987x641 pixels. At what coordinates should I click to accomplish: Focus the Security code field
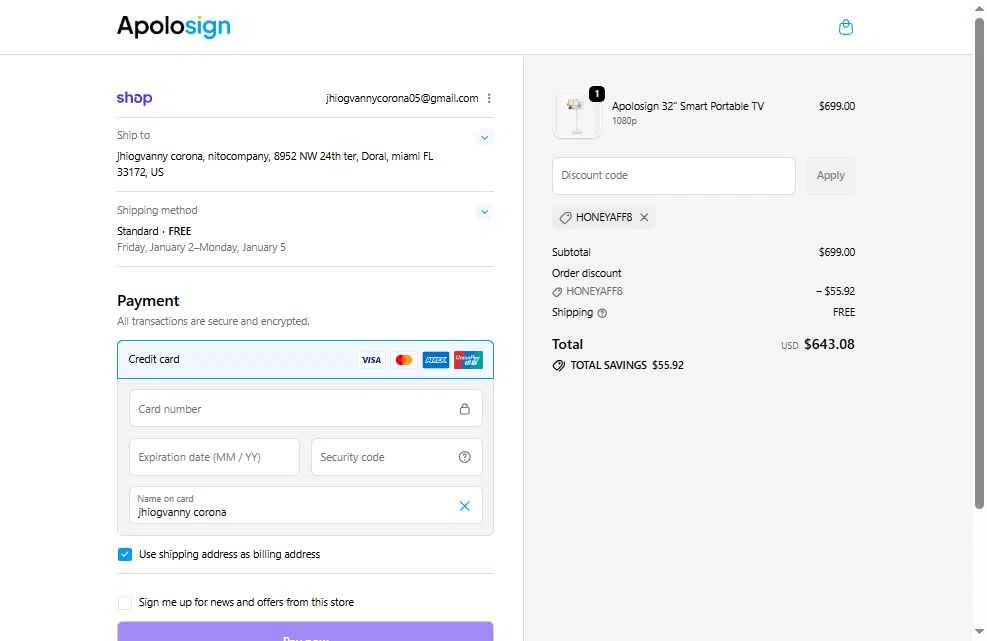coord(397,457)
